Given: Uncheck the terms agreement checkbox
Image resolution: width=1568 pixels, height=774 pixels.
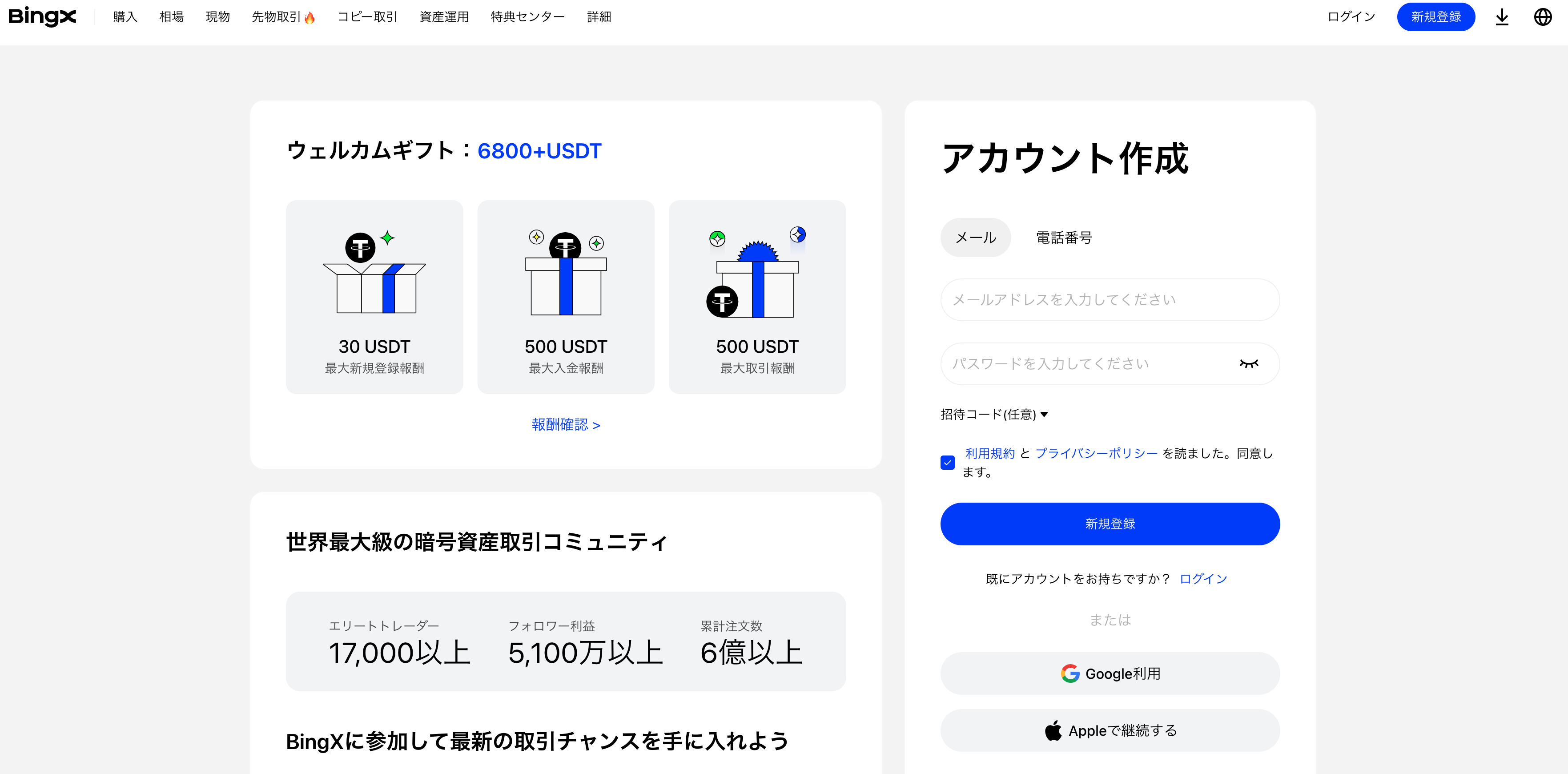Looking at the screenshot, I should 947,463.
